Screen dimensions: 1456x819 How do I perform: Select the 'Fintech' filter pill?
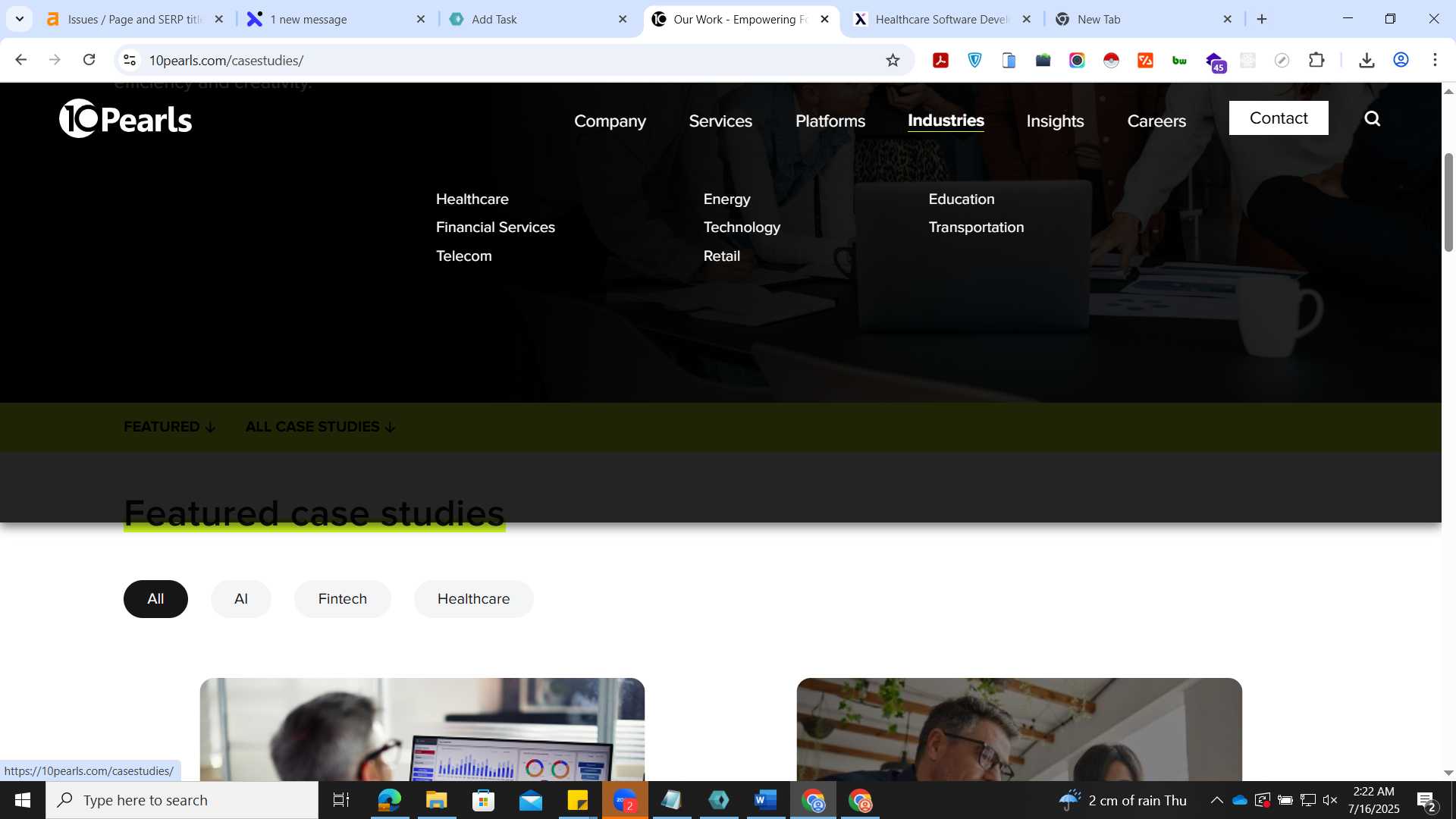pos(343,599)
